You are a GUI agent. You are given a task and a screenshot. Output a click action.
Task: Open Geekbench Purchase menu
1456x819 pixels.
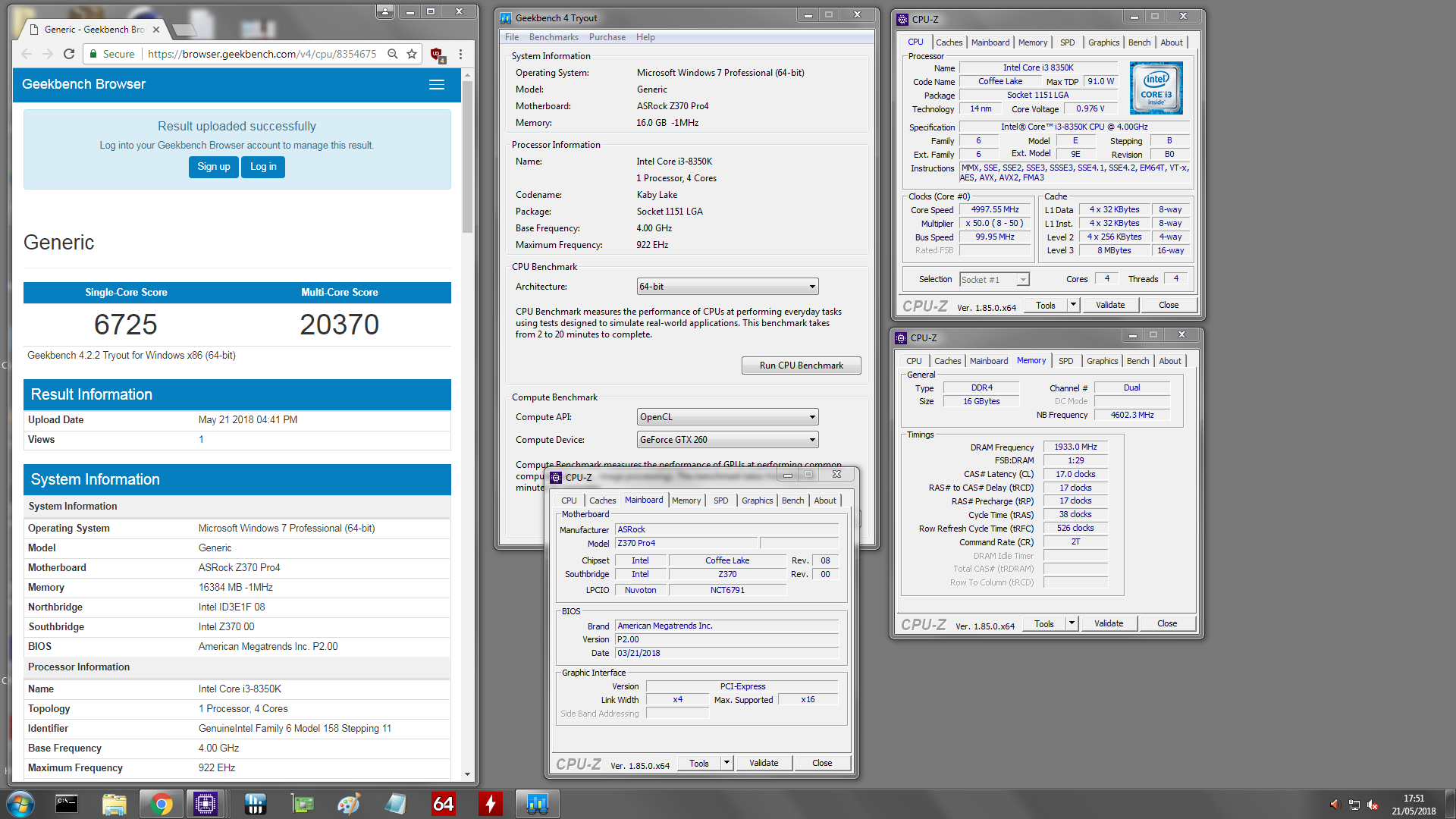(x=607, y=37)
